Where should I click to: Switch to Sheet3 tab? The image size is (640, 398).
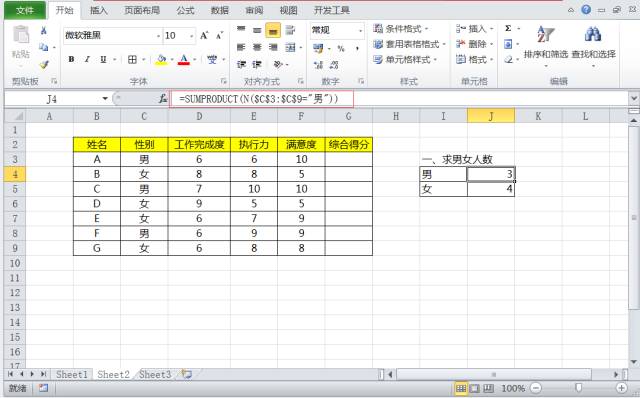[x=155, y=374]
